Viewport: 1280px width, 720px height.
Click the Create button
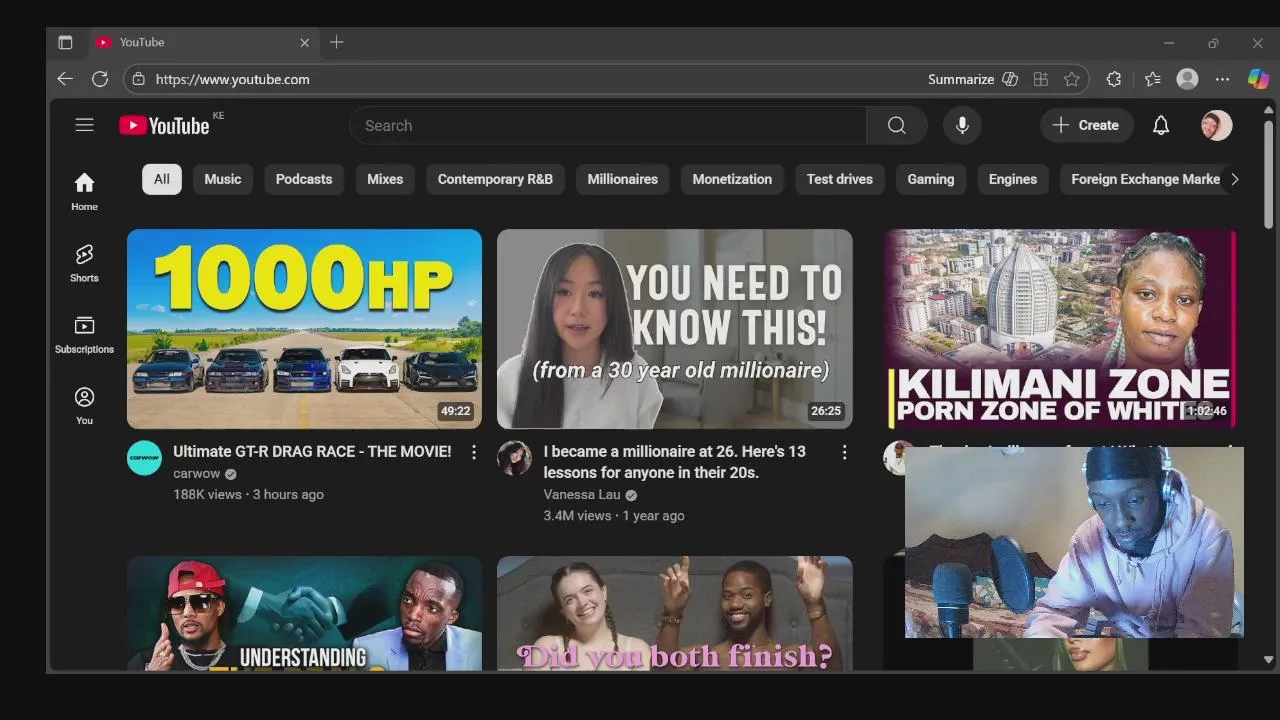tap(1086, 125)
